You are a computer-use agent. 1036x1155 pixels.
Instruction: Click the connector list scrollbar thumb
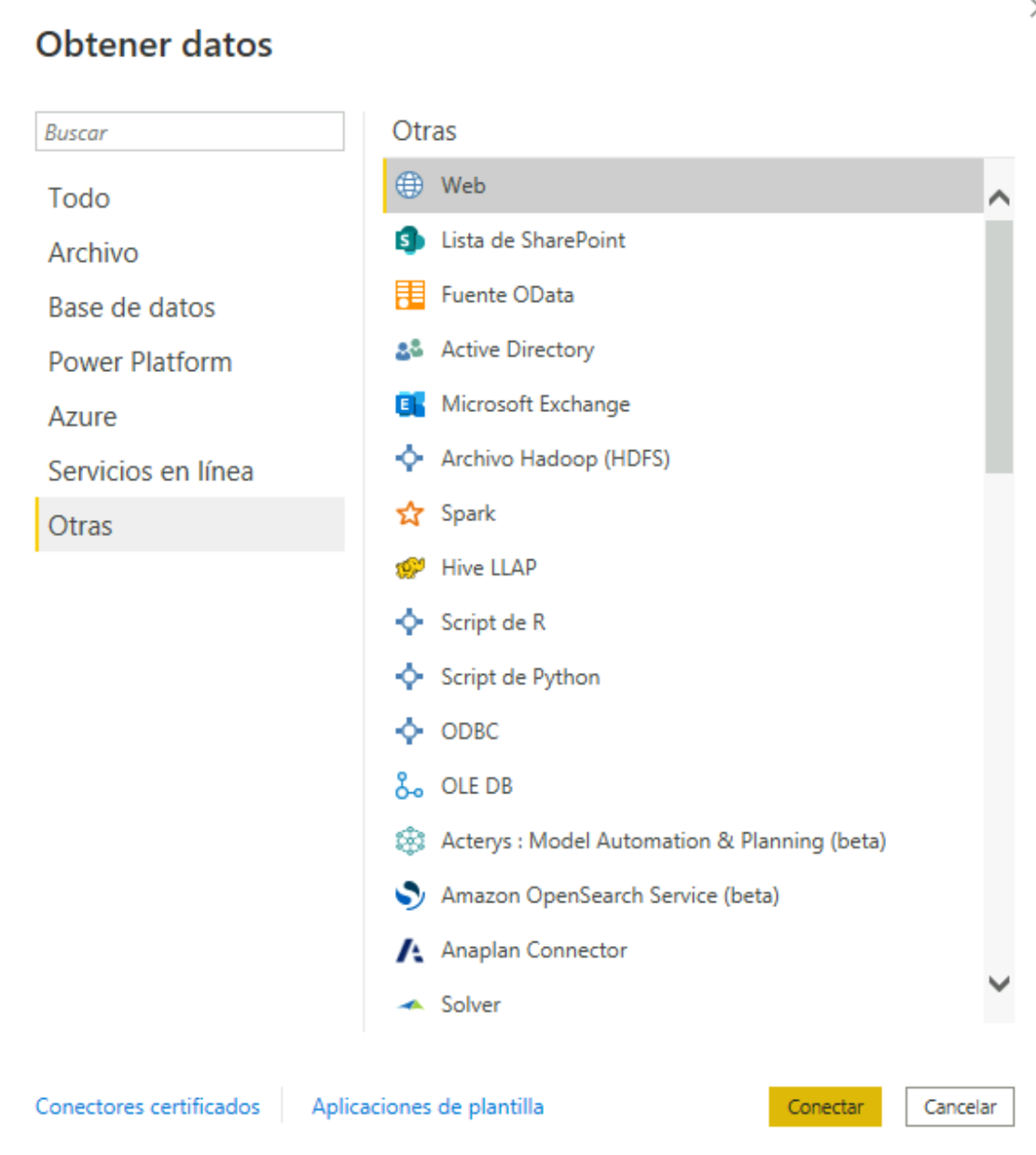999,347
